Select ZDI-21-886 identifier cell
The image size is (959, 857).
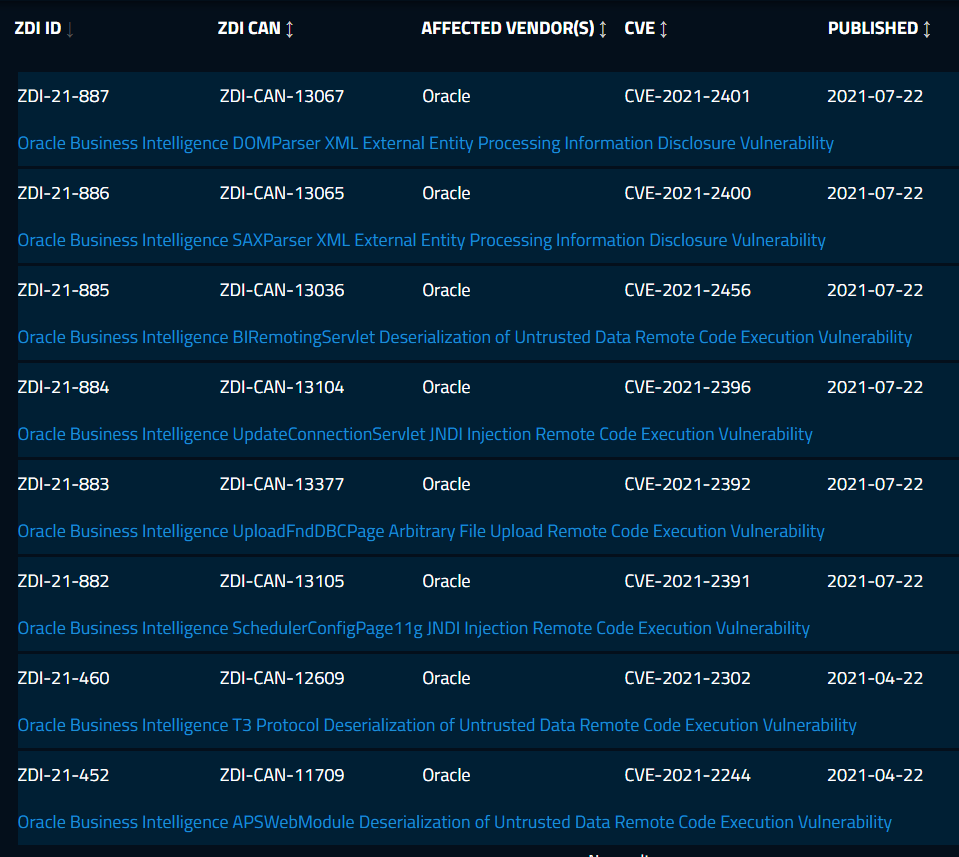point(64,193)
